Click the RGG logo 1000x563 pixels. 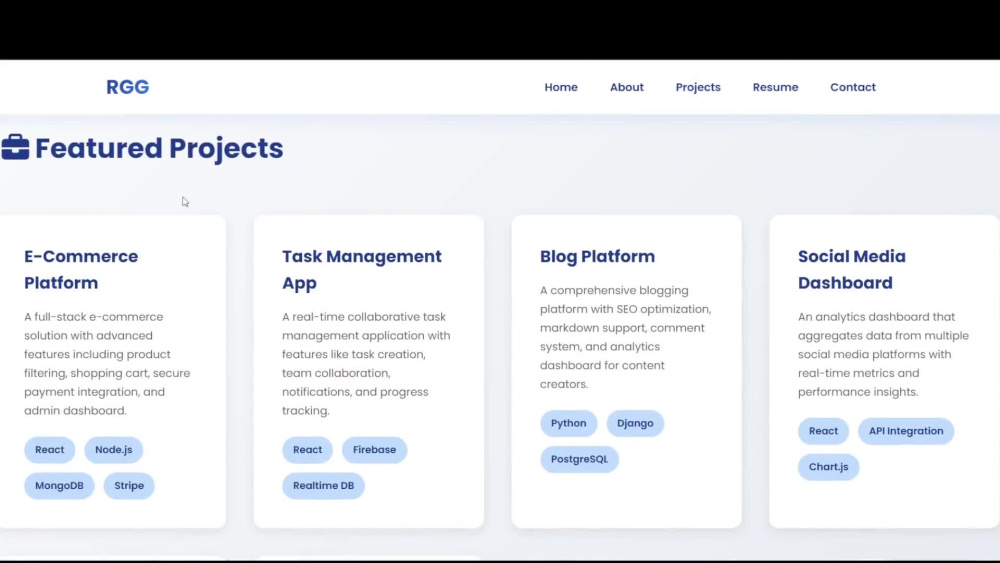[x=128, y=87]
